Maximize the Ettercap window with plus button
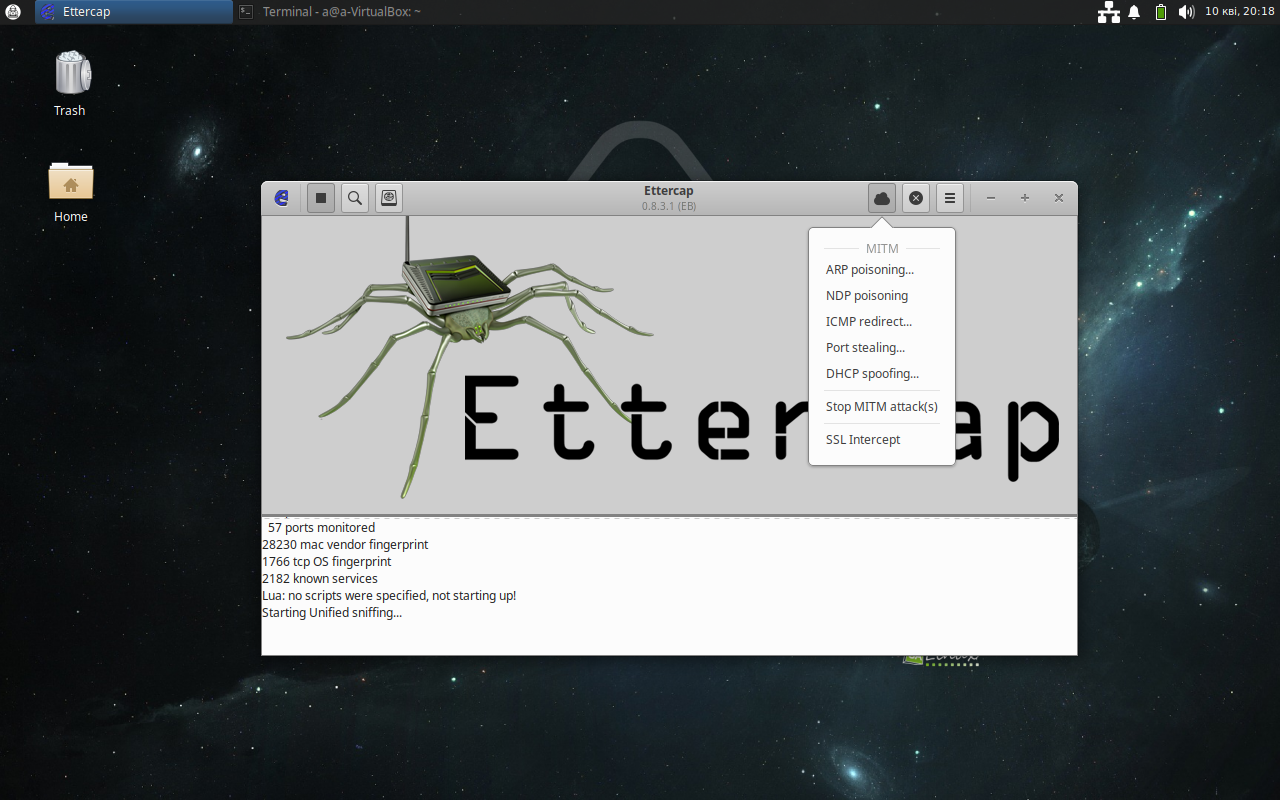Screen dimensions: 1280x800 (x=1025, y=198)
